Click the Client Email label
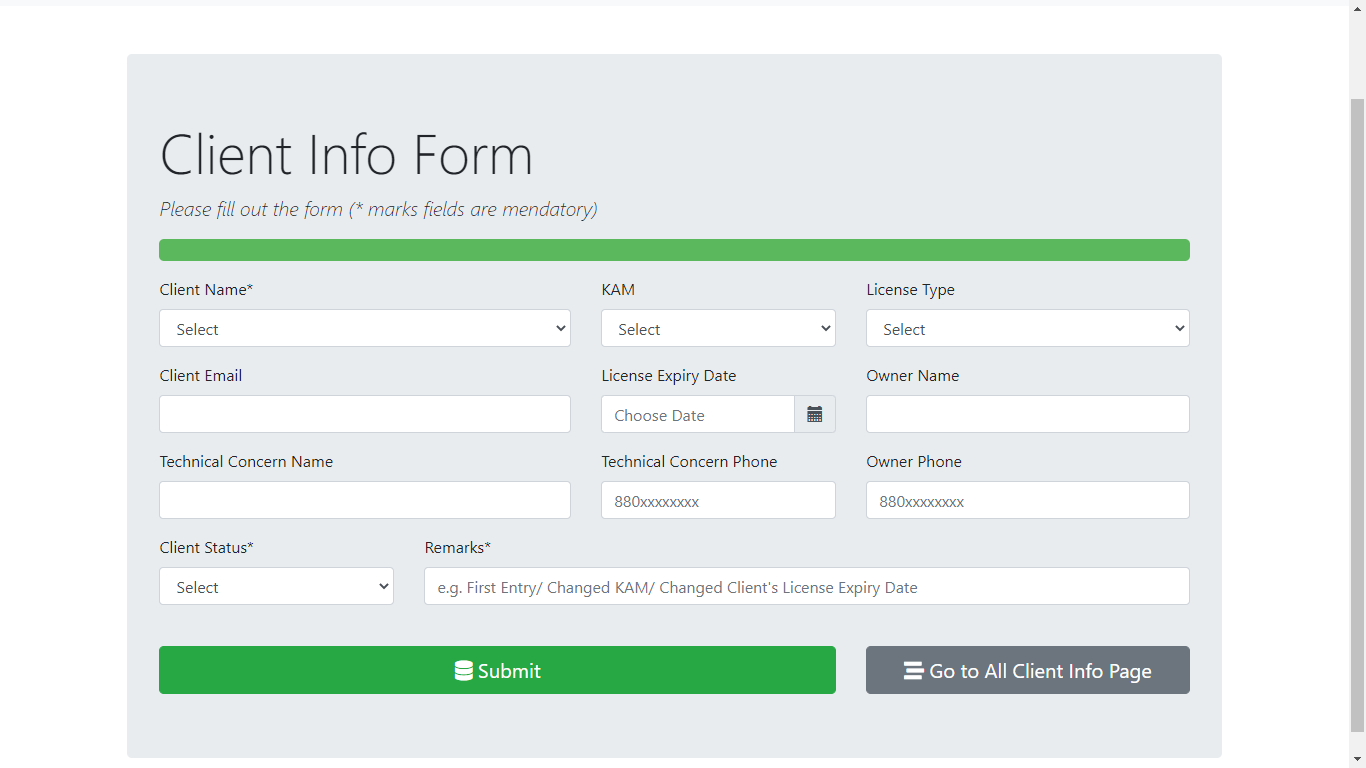 click(201, 376)
